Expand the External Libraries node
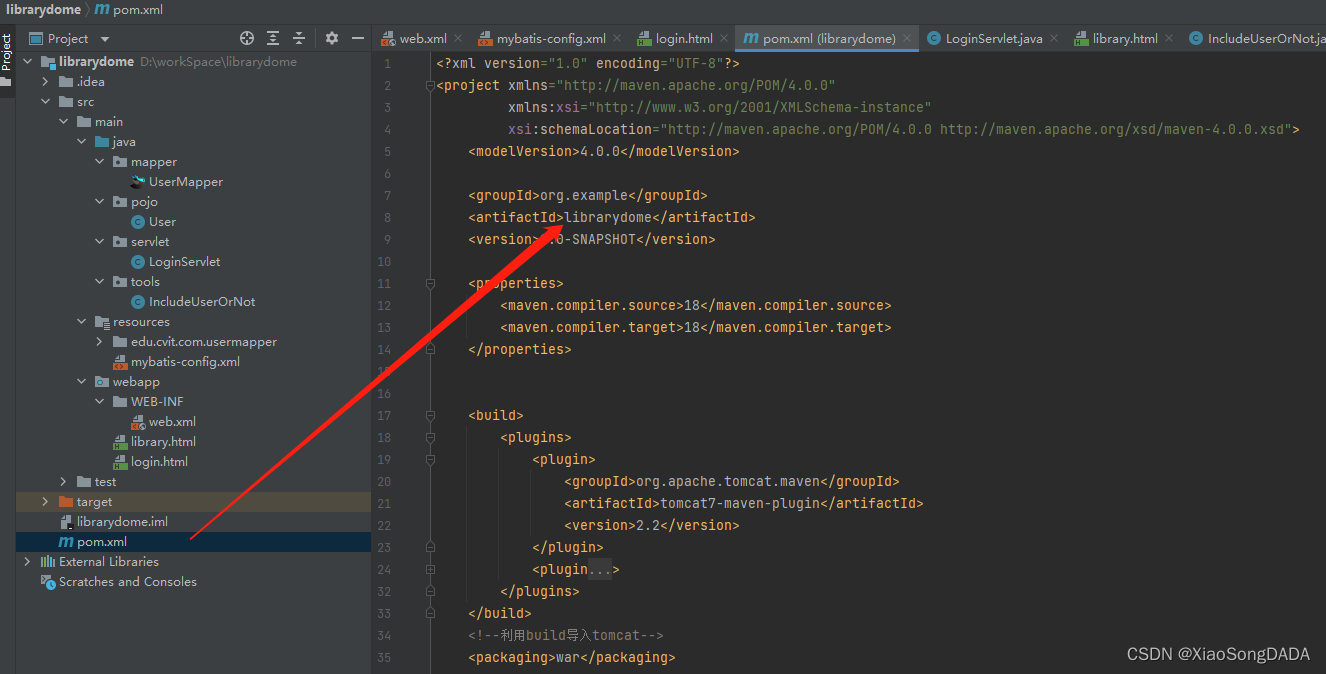This screenshot has height=674, width=1326. pos(27,562)
